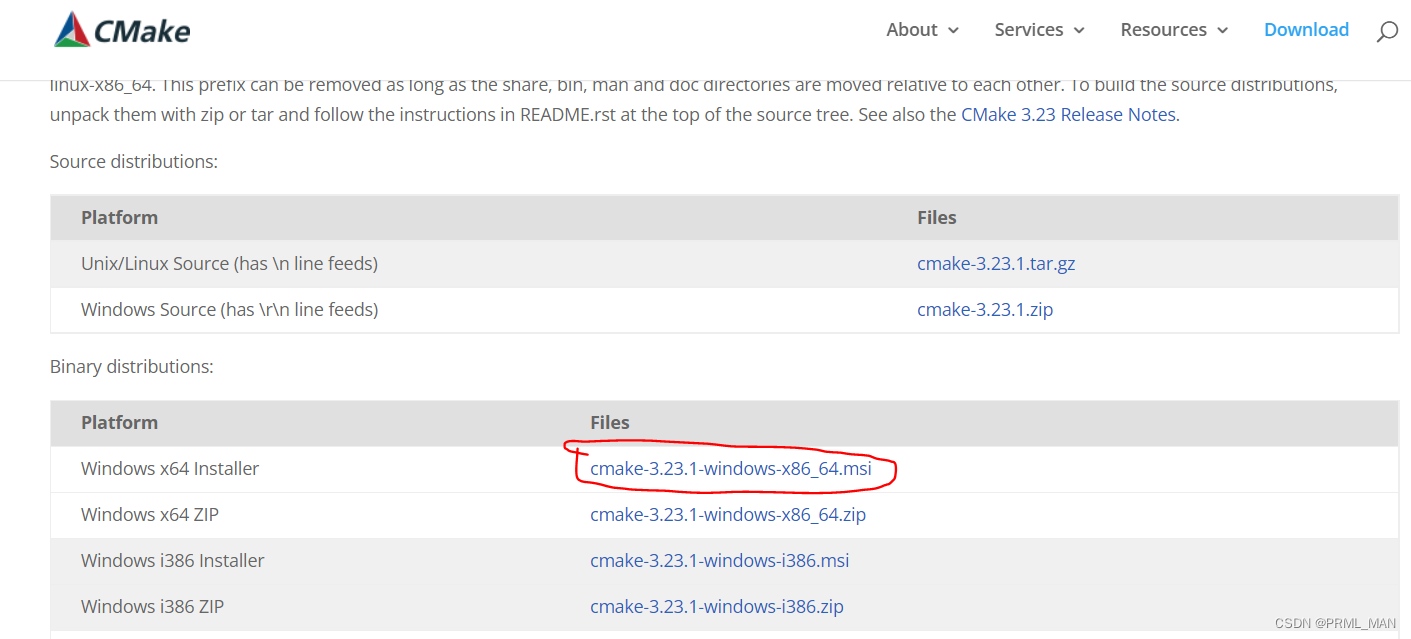The height and width of the screenshot is (639, 1411).
Task: Click the CMake logo
Action: click(x=122, y=30)
